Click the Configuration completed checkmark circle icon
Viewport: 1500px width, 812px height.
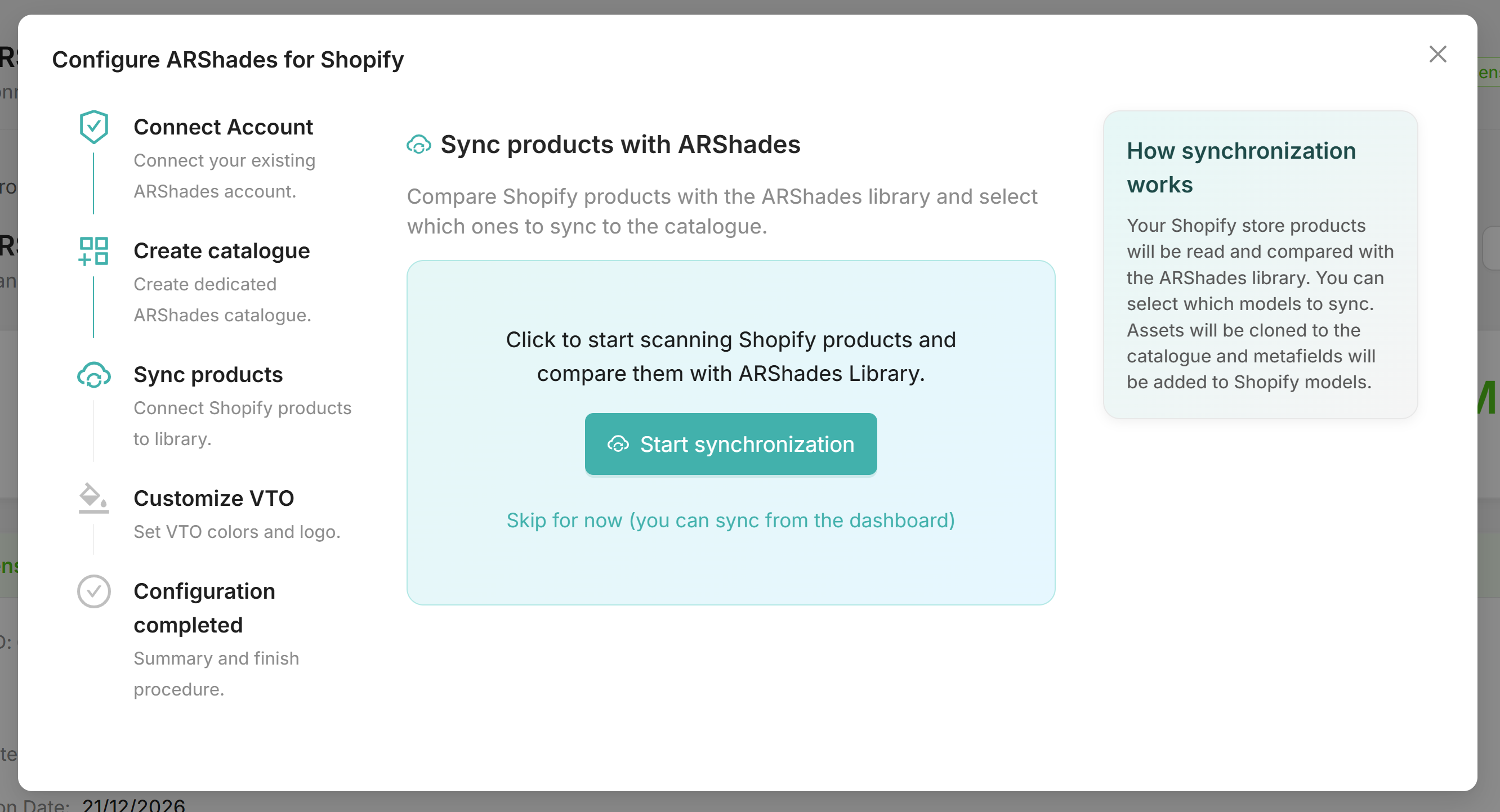click(93, 591)
